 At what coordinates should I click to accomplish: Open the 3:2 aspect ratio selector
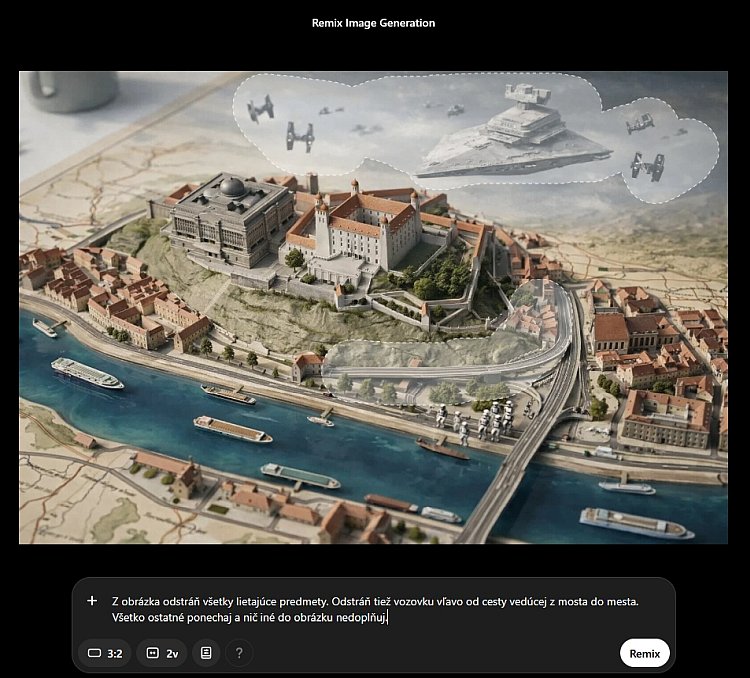point(105,653)
